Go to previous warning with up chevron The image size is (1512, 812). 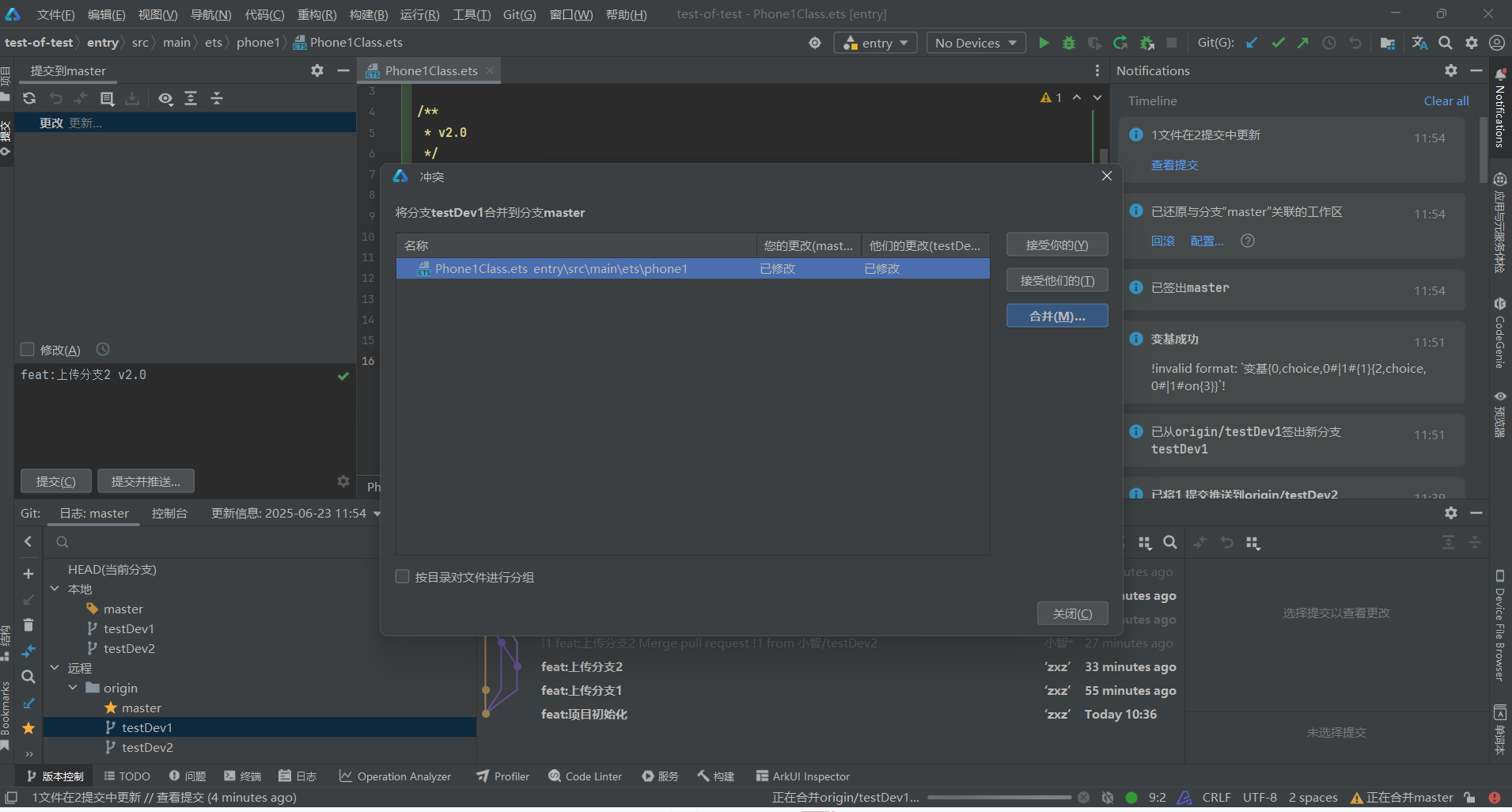tap(1077, 97)
